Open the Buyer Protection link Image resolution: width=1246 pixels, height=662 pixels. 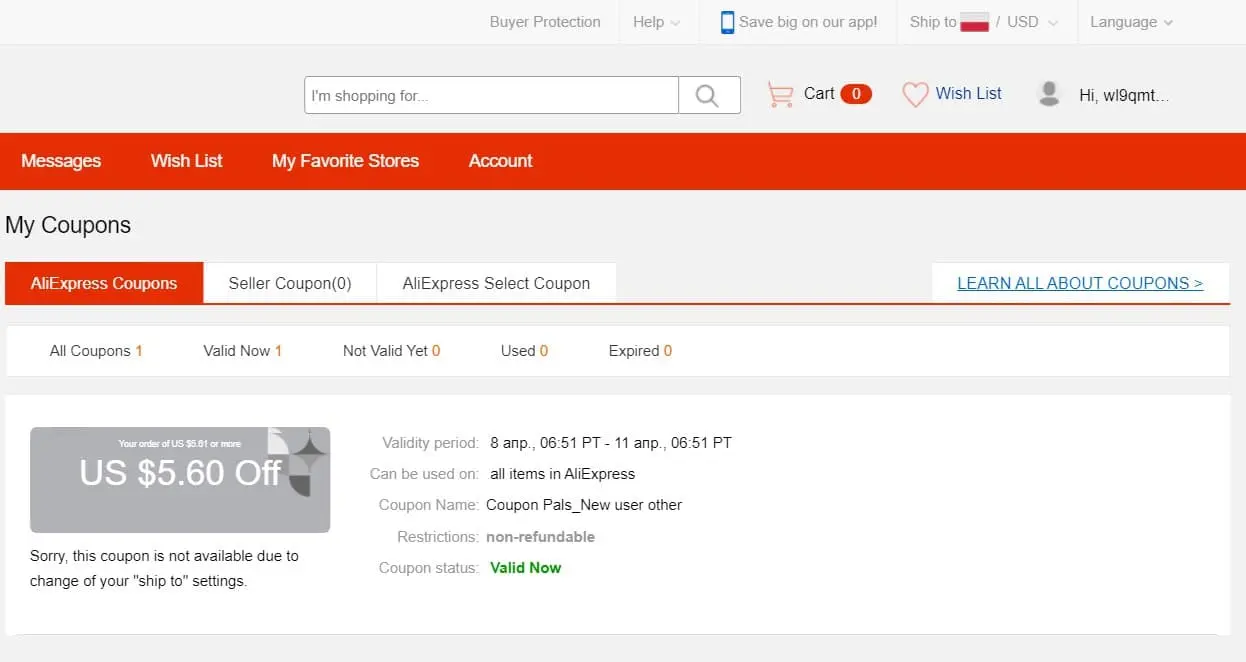coord(545,22)
